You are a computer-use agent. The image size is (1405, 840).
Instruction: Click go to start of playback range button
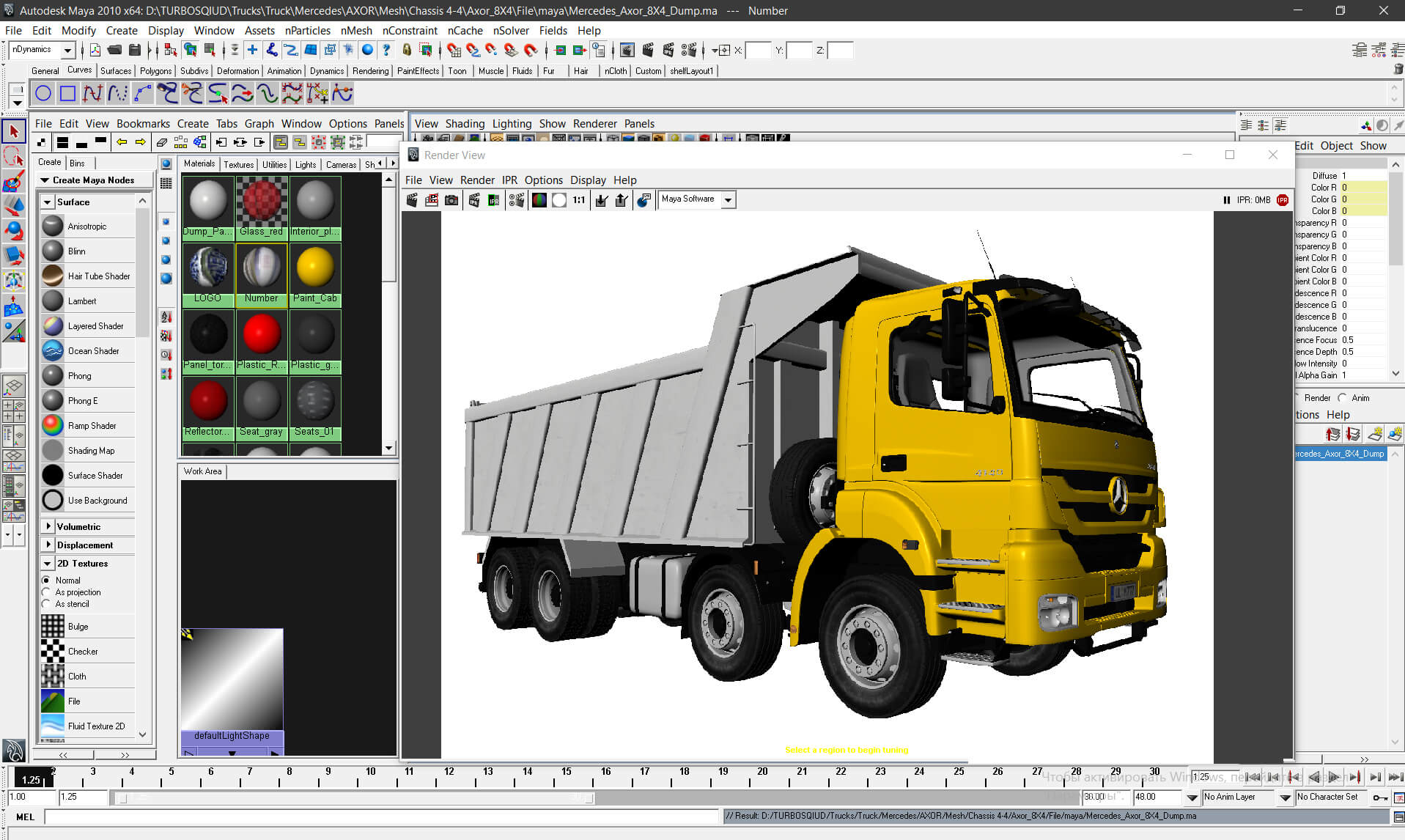click(1253, 777)
